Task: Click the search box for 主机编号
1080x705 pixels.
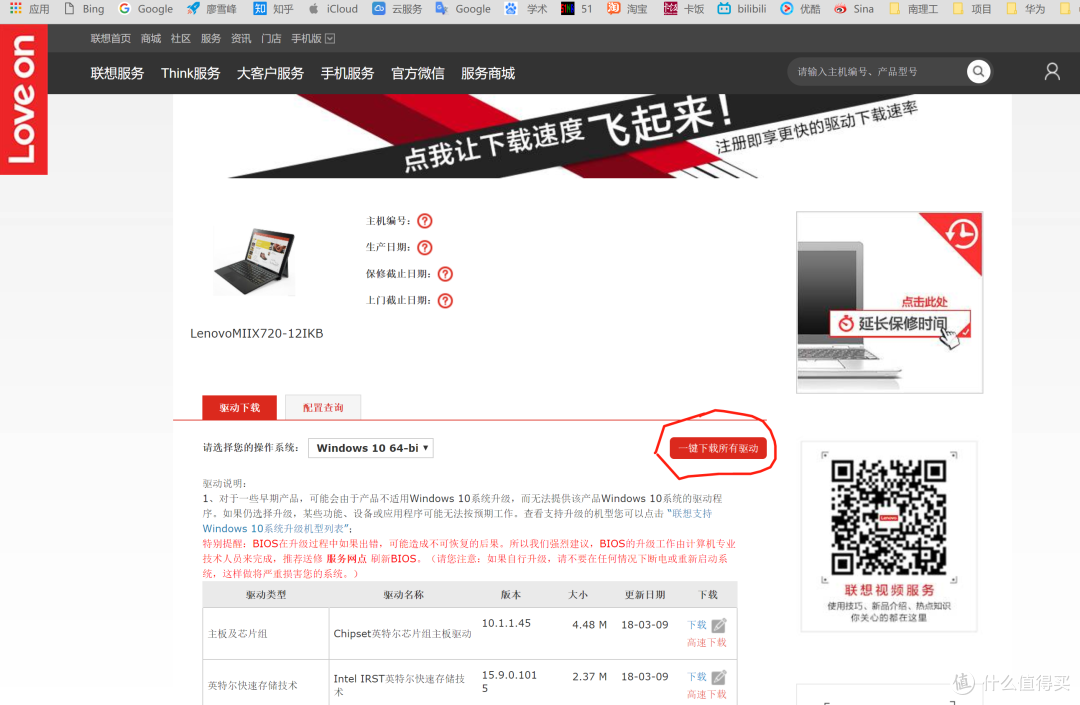Action: (878, 72)
